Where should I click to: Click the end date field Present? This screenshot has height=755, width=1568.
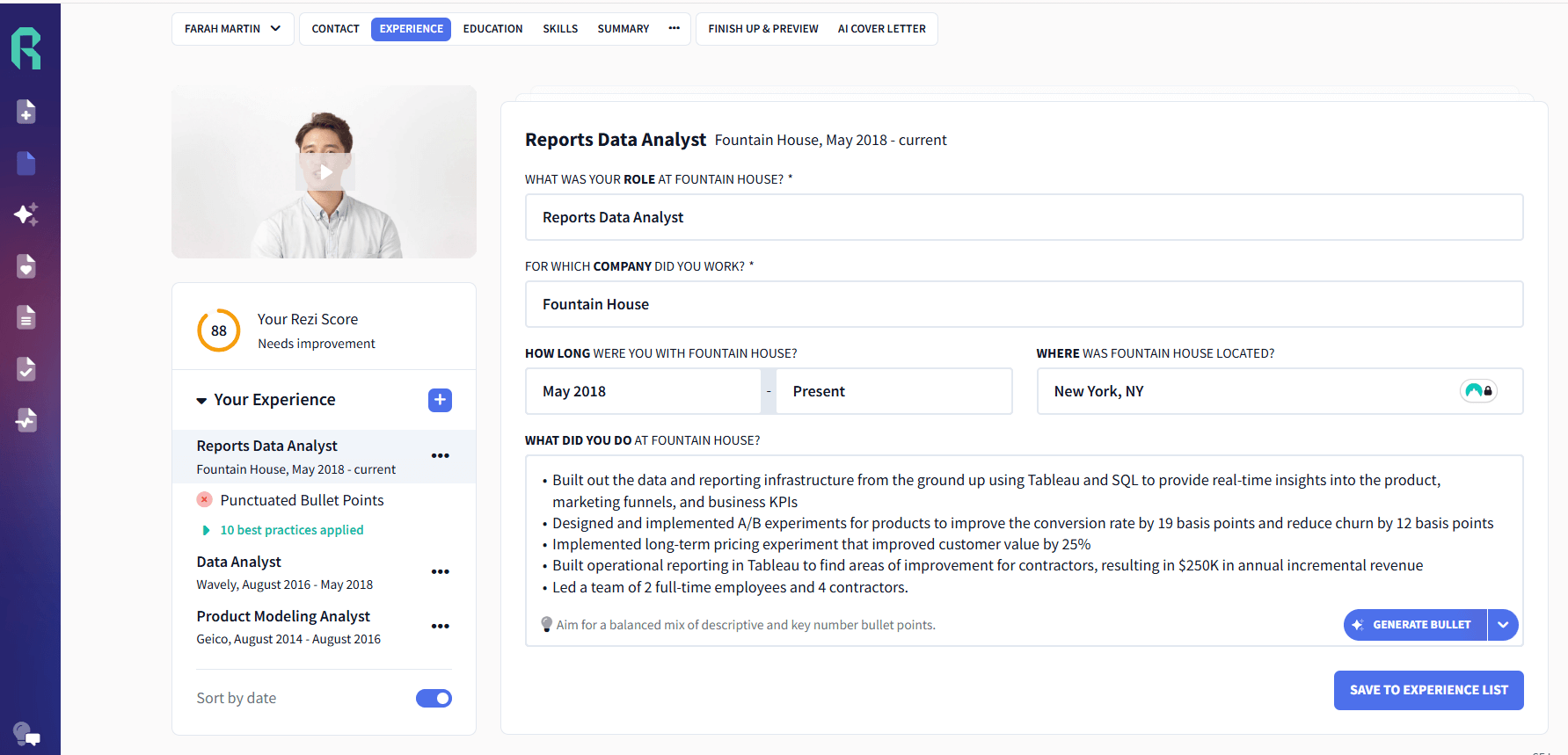[893, 391]
